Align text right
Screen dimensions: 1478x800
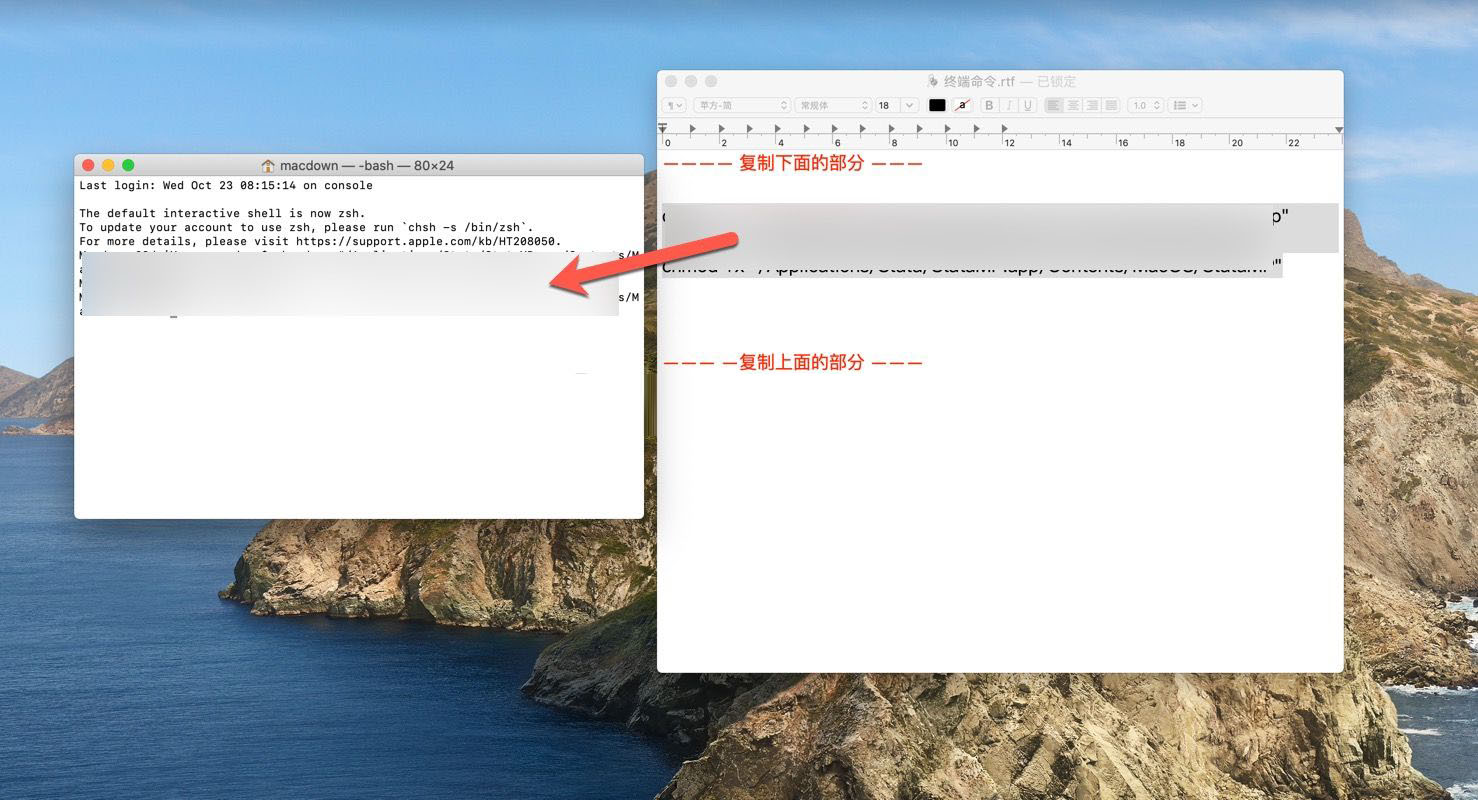point(1092,105)
